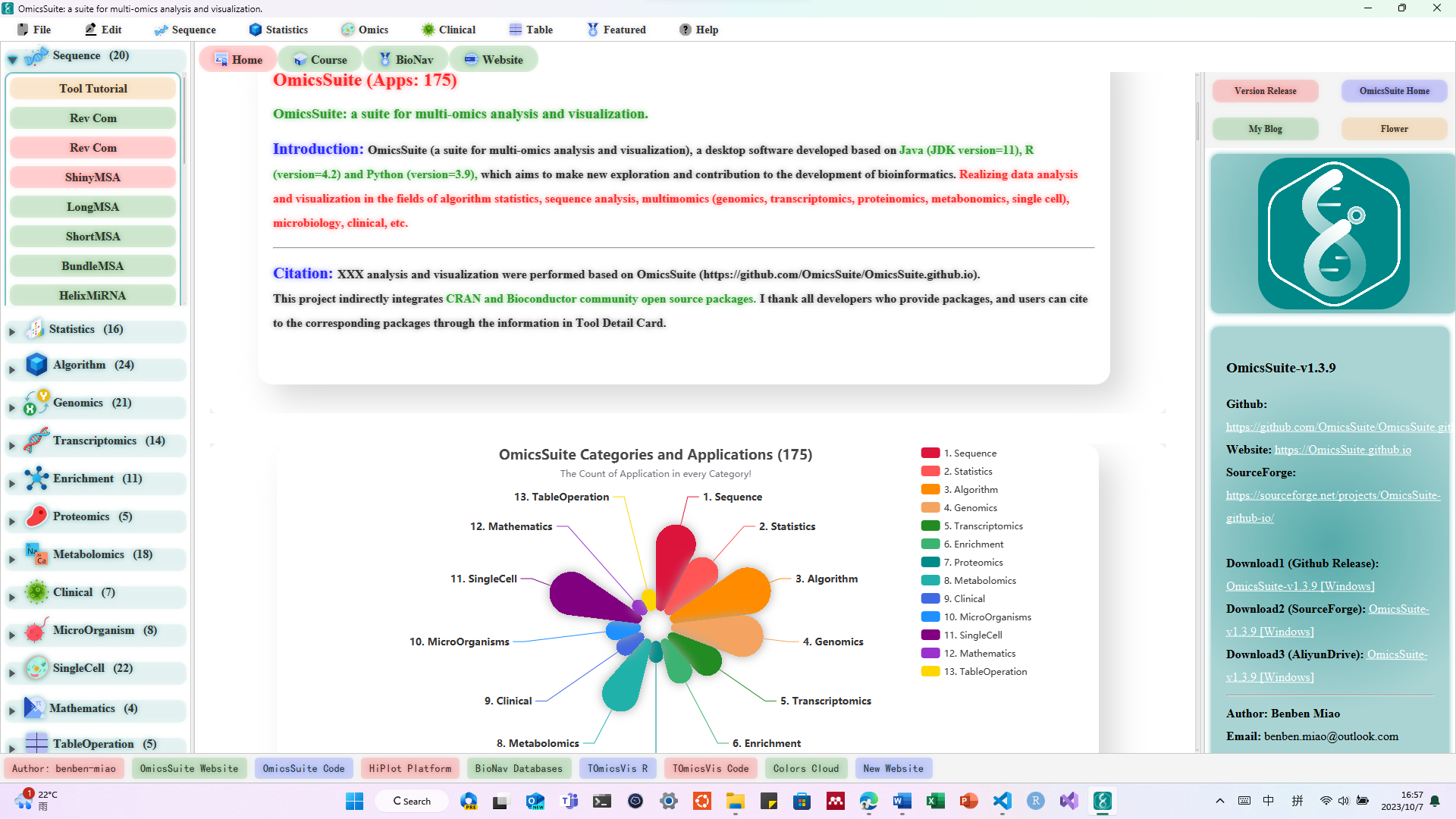Expand the Algorithm category
The width and height of the screenshot is (1456, 819).
tap(11, 369)
